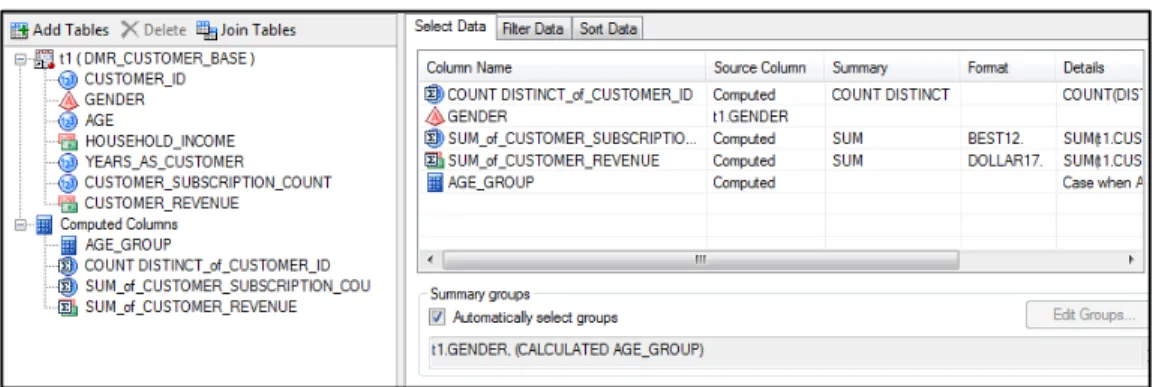Select AGE_GROUP under Computed Columns

[x=128, y=244]
